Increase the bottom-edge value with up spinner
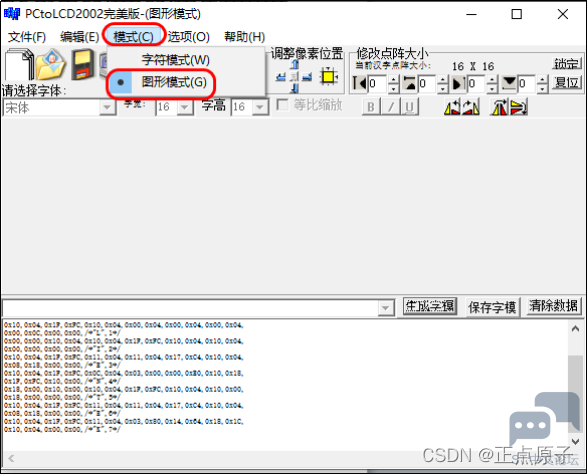The width and height of the screenshot is (588, 475). click(542, 79)
